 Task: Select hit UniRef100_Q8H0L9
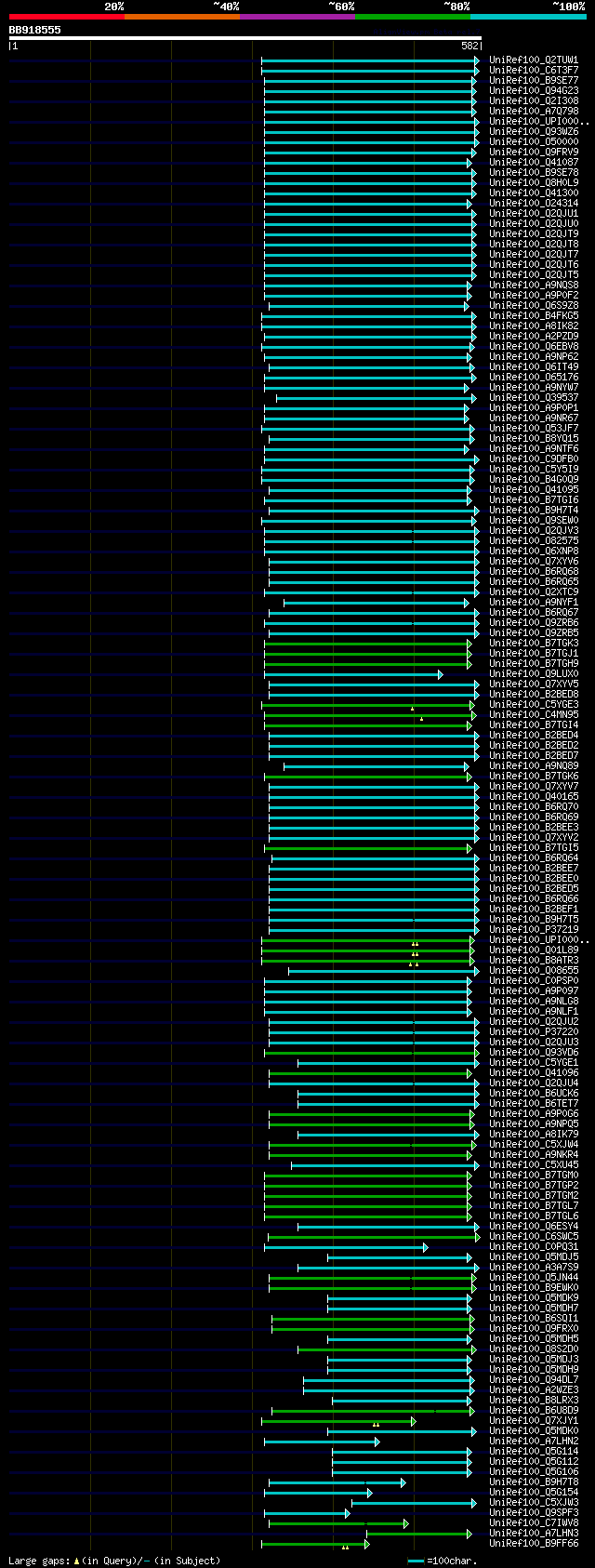pos(534,182)
